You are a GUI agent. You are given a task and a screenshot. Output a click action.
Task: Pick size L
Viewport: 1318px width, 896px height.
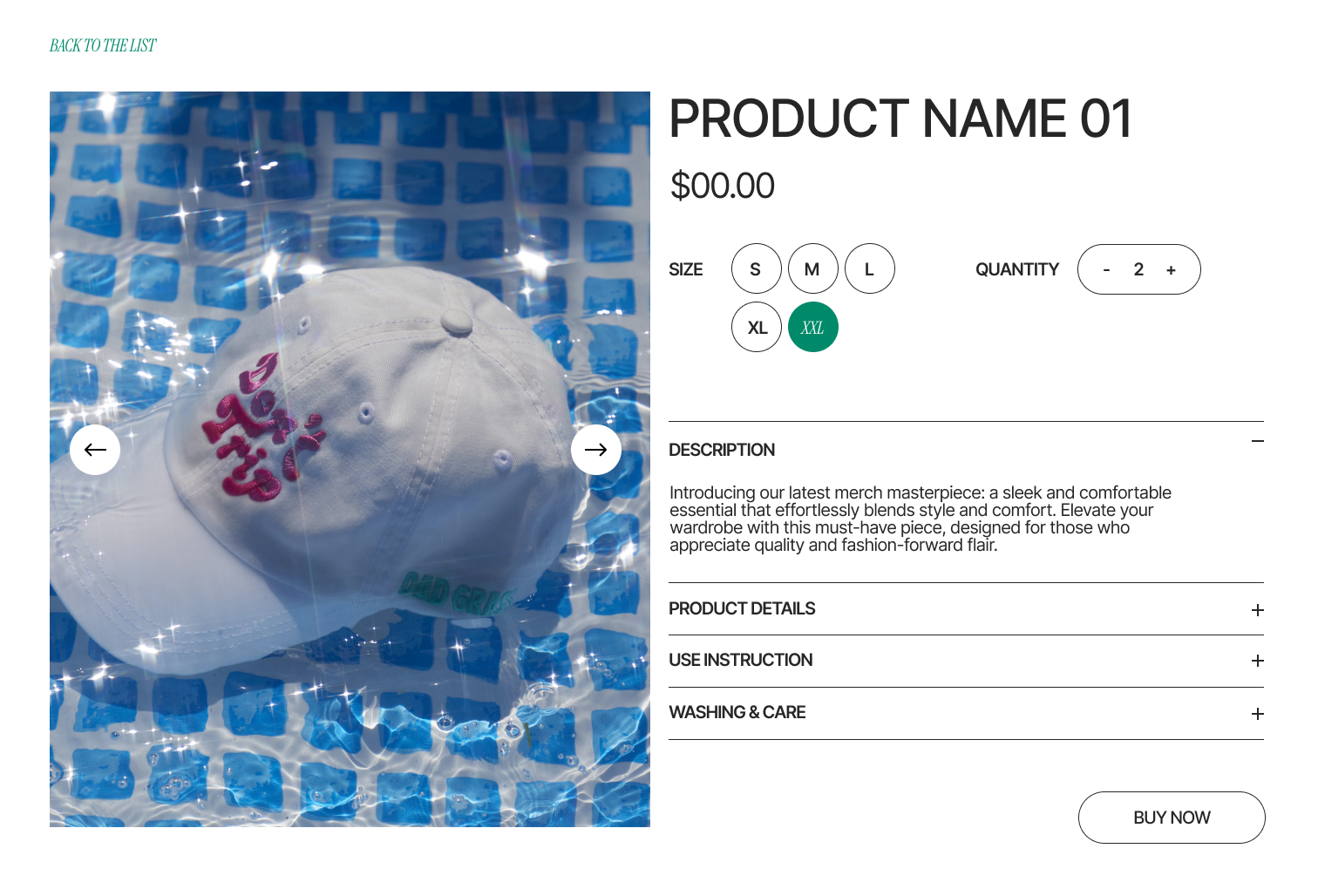869,268
